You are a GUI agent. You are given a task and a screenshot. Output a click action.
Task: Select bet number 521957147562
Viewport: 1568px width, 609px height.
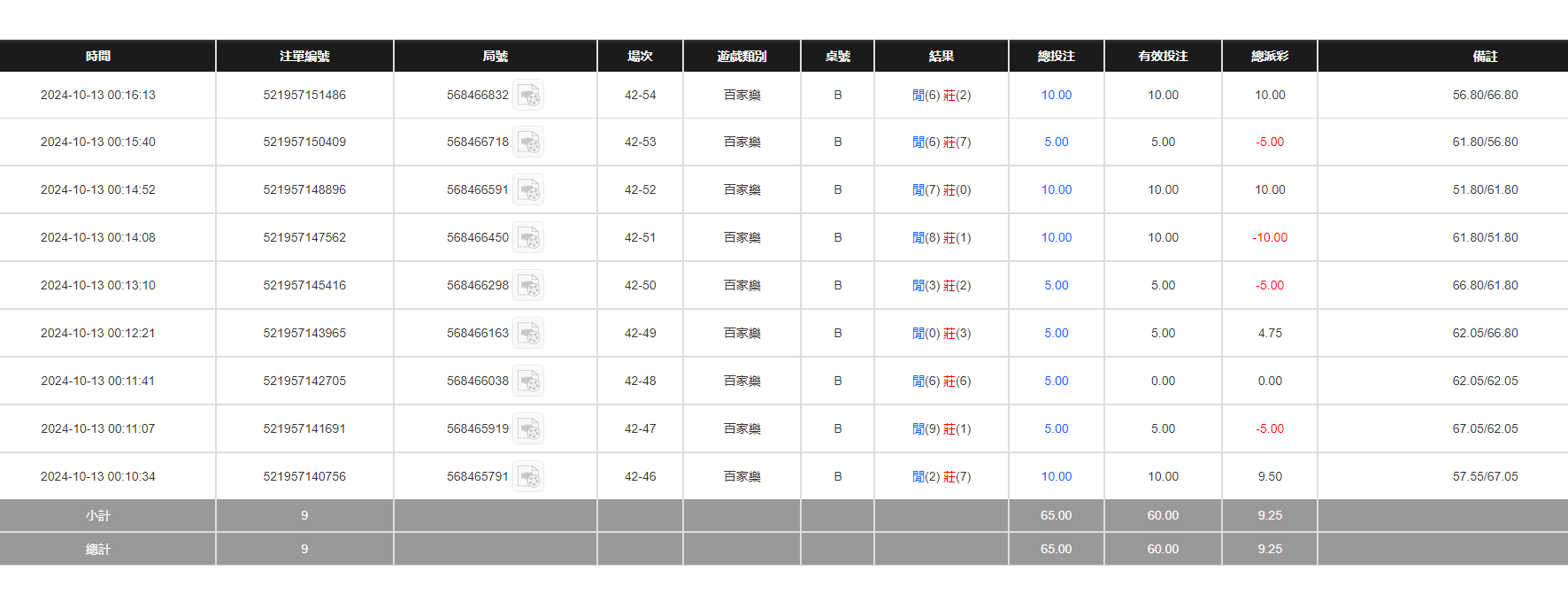pyautogui.click(x=304, y=238)
